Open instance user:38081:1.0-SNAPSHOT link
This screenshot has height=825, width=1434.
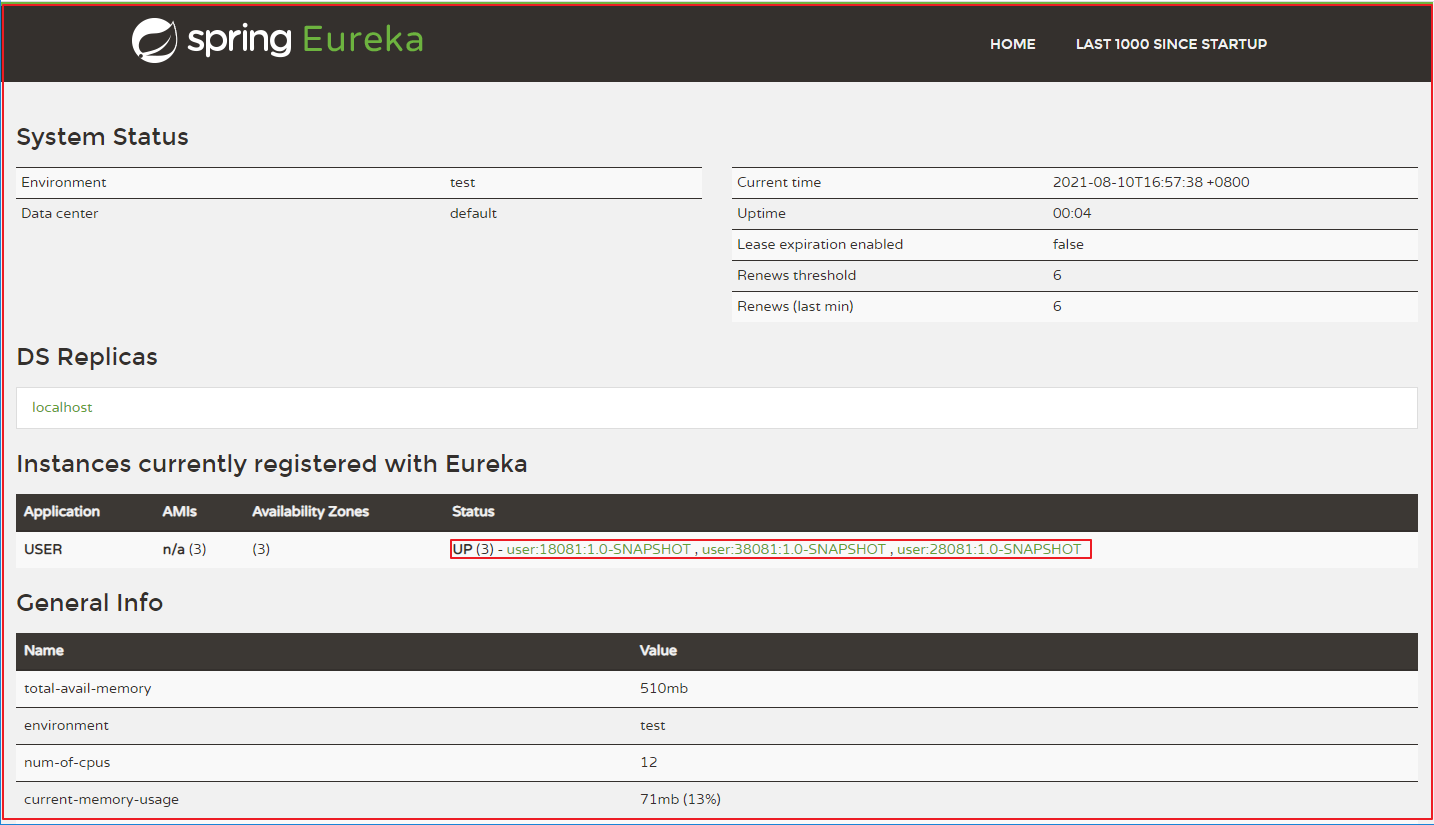point(793,550)
